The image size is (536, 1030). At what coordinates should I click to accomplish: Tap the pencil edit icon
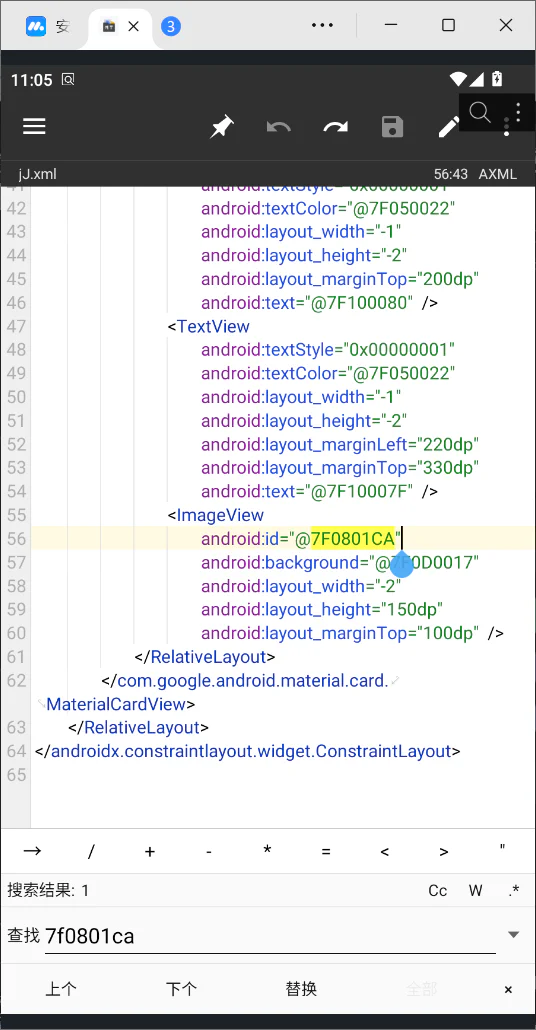click(x=449, y=127)
